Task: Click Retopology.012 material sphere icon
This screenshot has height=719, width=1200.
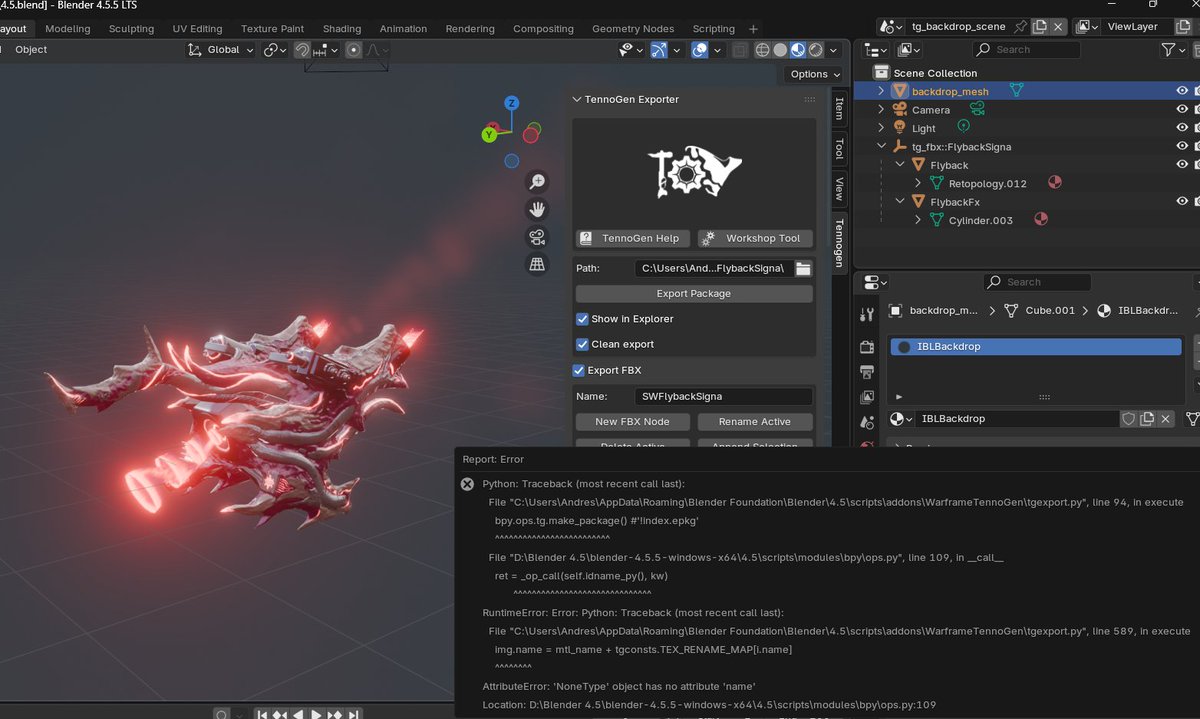Action: [1054, 183]
